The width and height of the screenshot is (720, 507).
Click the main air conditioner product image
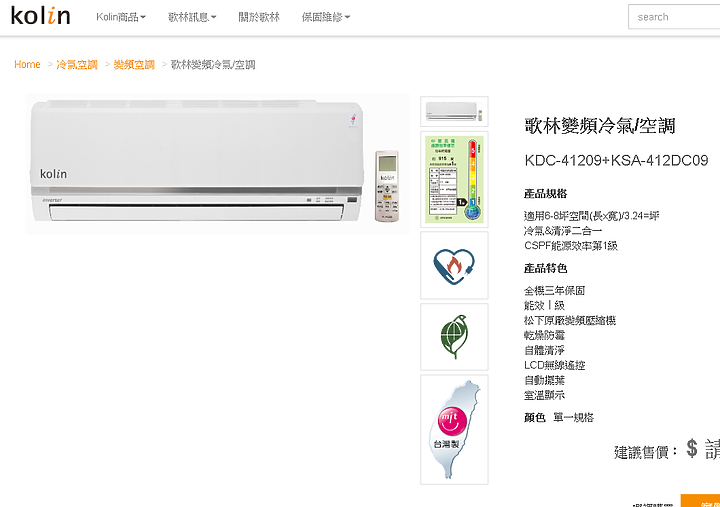217,164
